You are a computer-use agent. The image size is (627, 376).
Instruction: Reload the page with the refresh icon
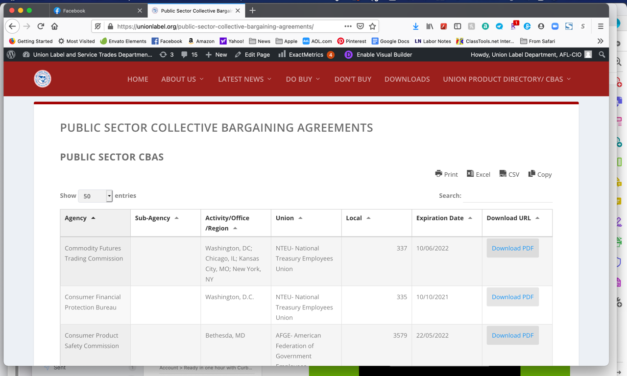(x=40, y=26)
